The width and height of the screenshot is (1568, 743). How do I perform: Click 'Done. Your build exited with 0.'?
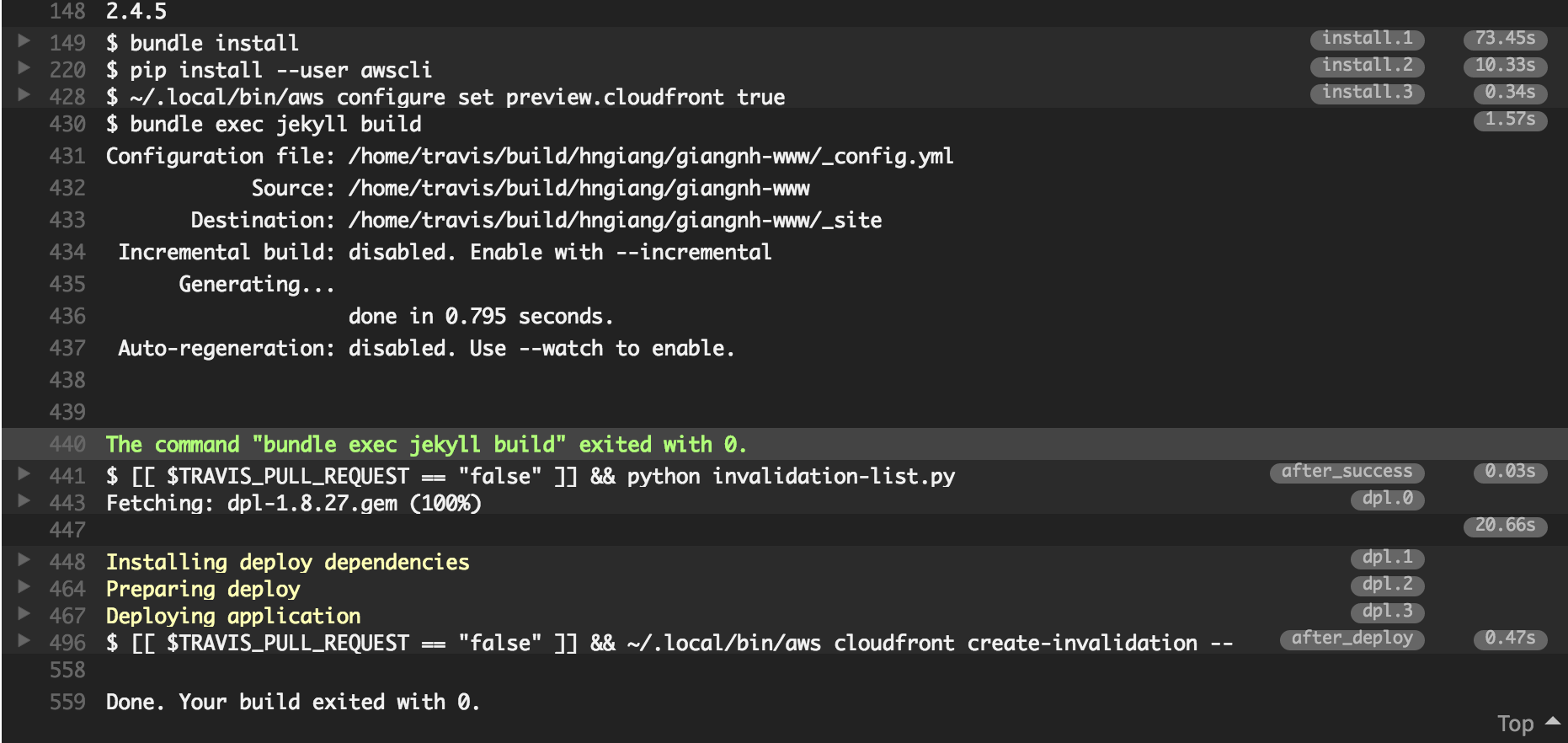click(x=292, y=702)
